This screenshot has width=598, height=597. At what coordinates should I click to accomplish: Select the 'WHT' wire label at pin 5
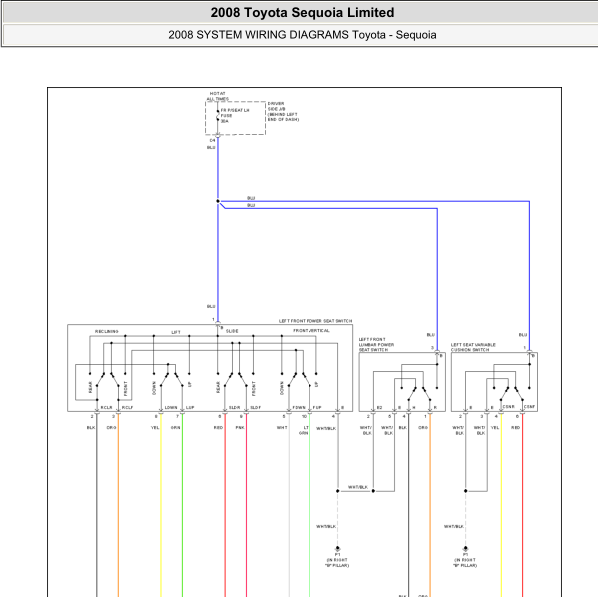(282, 428)
